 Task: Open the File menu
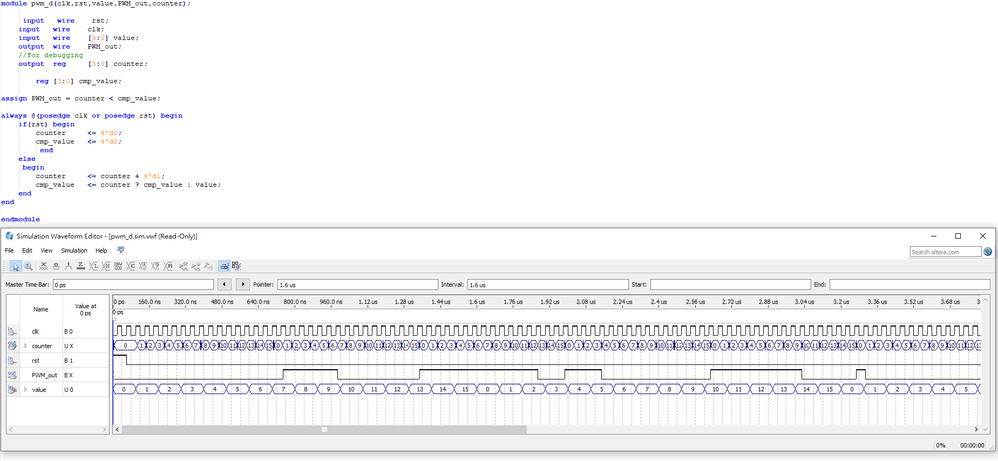pyautogui.click(x=9, y=251)
